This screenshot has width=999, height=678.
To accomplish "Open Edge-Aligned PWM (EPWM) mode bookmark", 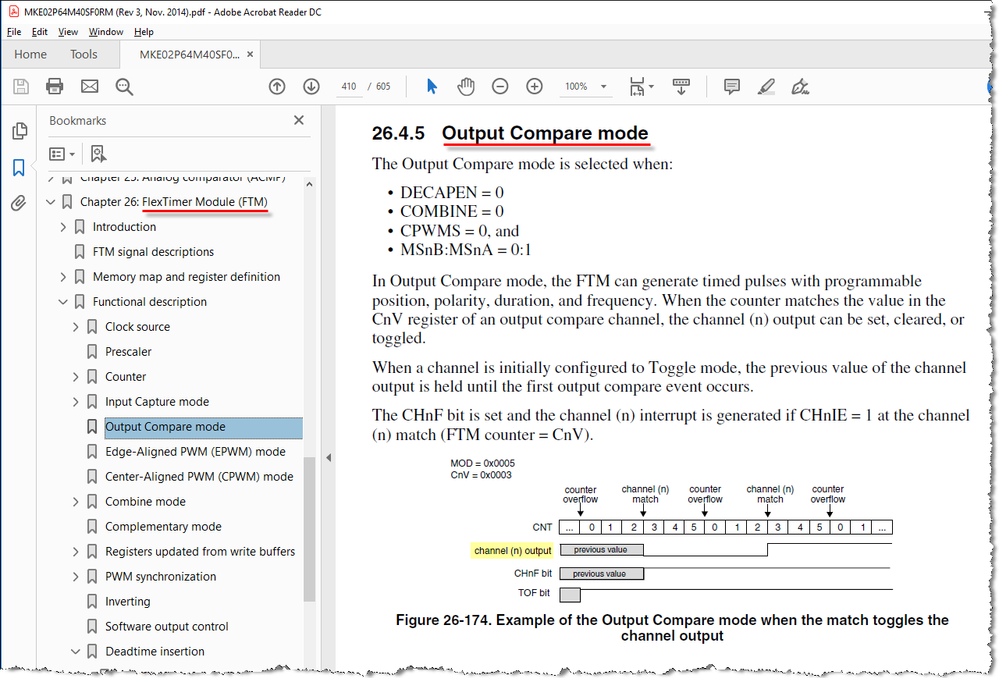I will pos(195,452).
